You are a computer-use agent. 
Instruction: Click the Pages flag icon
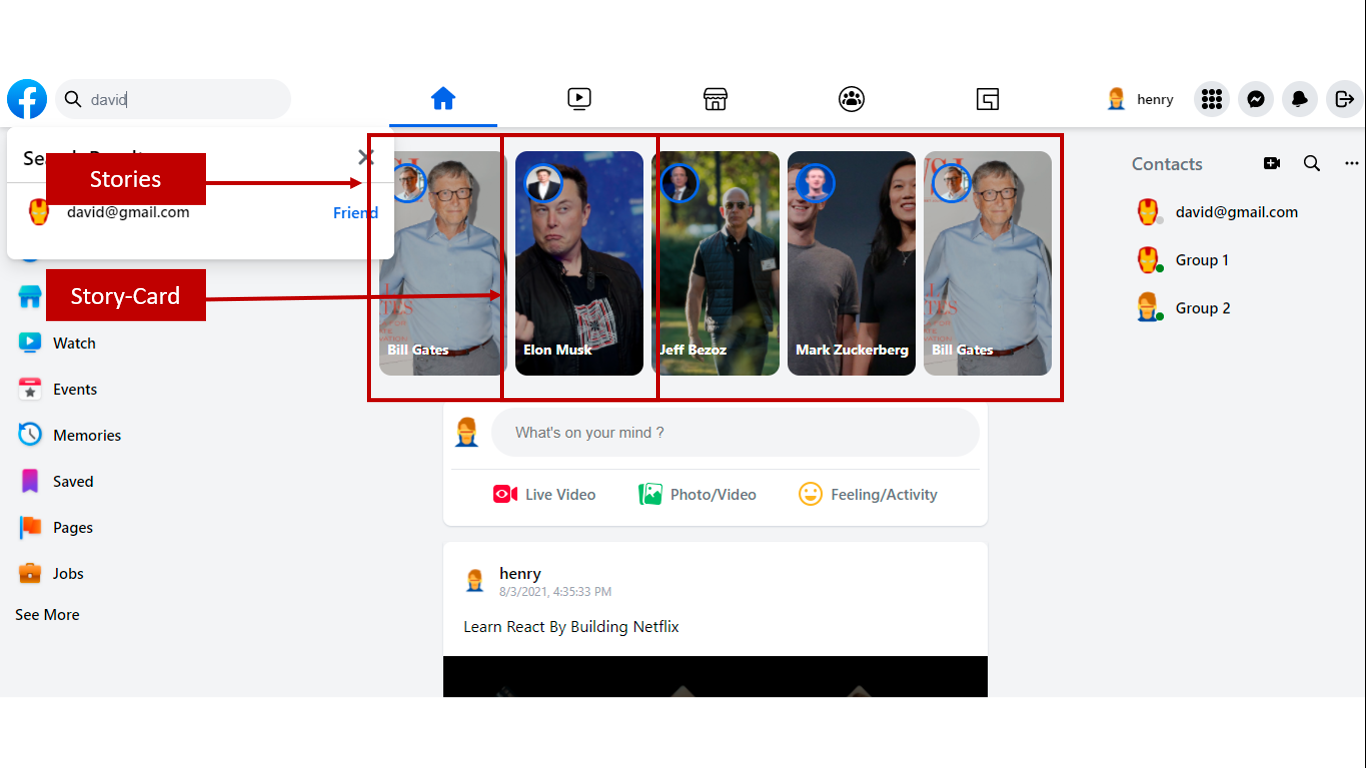point(30,527)
